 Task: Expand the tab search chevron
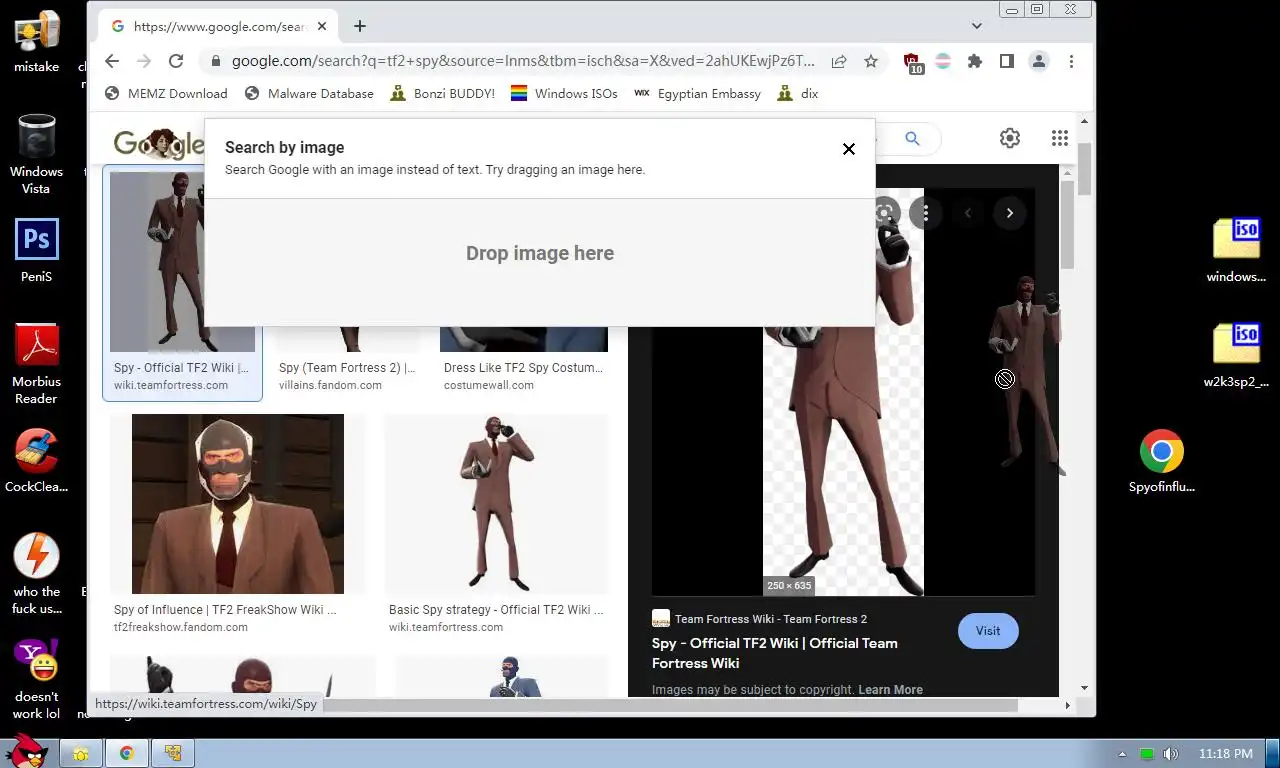pos(977,26)
